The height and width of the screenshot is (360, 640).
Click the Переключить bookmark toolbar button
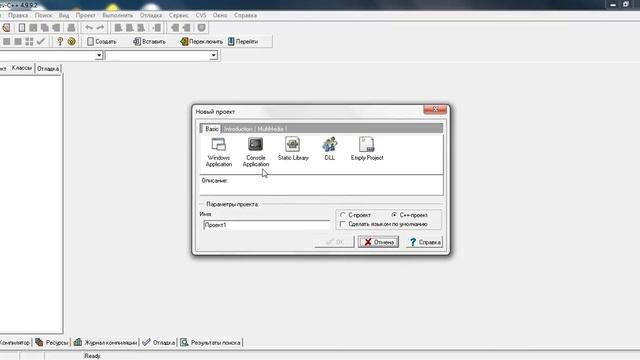202,41
